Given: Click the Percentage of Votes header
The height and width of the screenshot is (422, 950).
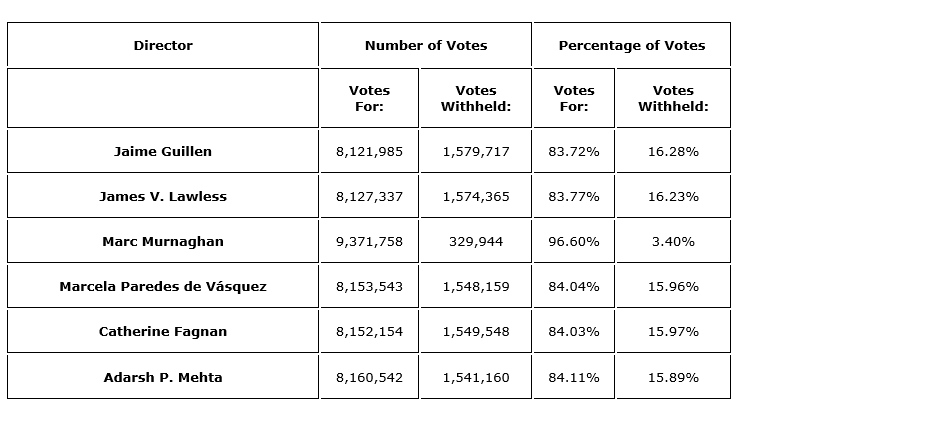Looking at the screenshot, I should [x=632, y=45].
